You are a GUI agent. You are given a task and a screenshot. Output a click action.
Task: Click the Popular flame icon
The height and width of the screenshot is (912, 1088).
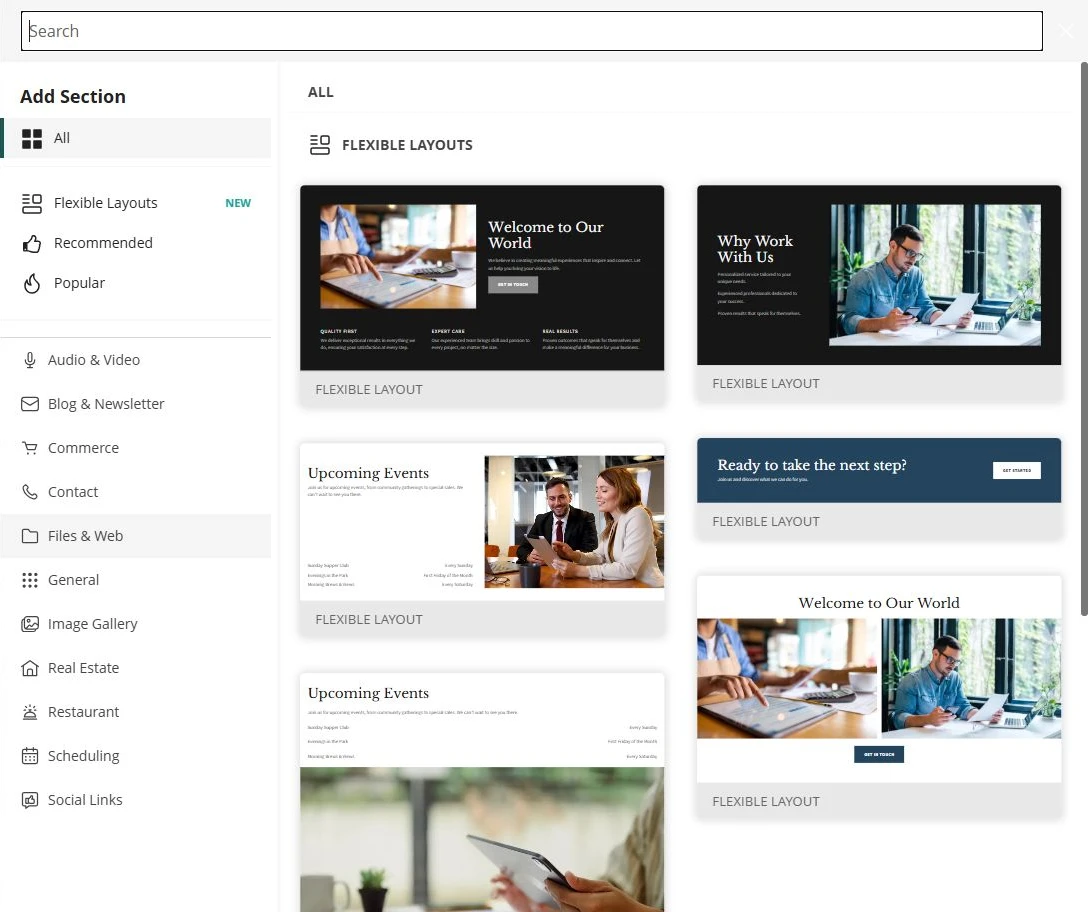coord(32,283)
